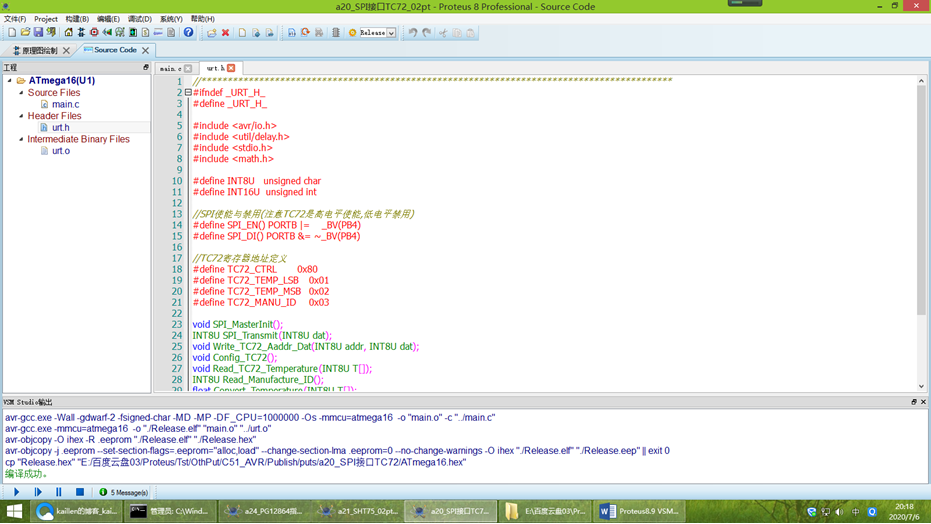Viewport: 931px width, 524px height.
Task: Switch to a21_SHT75_02pt taskbar window
Action: (x=357, y=511)
